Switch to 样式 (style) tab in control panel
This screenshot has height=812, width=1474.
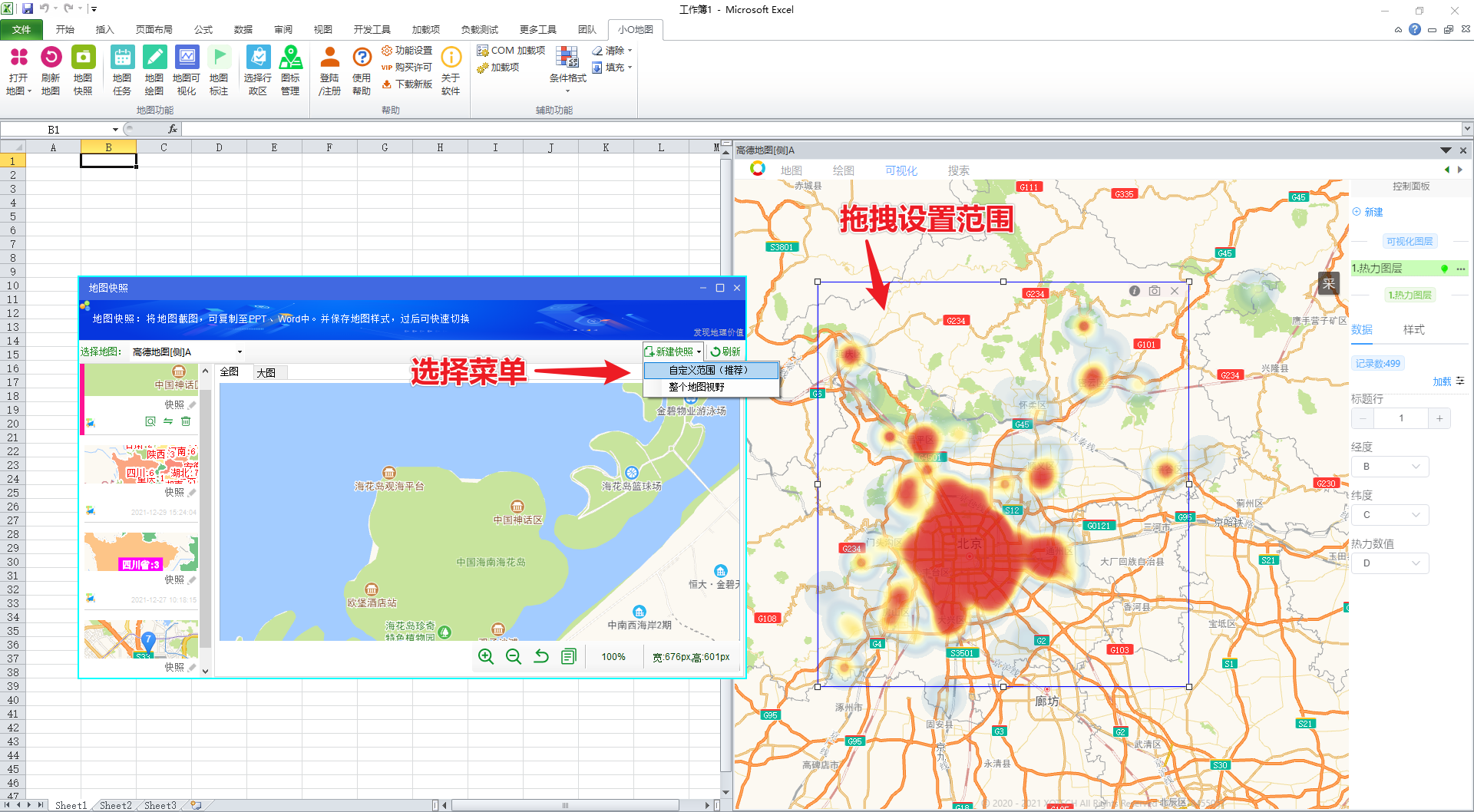pos(1414,330)
